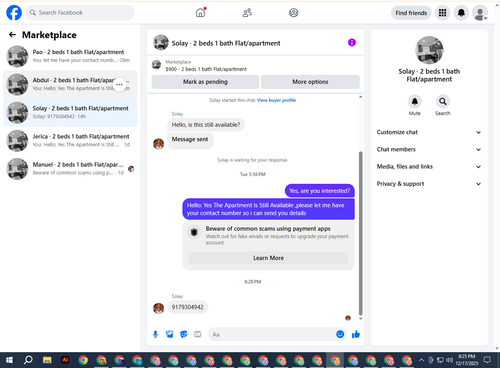500x368 pixels.
Task: Click the $900 listing line under Marketplace
Action: tap(206, 69)
